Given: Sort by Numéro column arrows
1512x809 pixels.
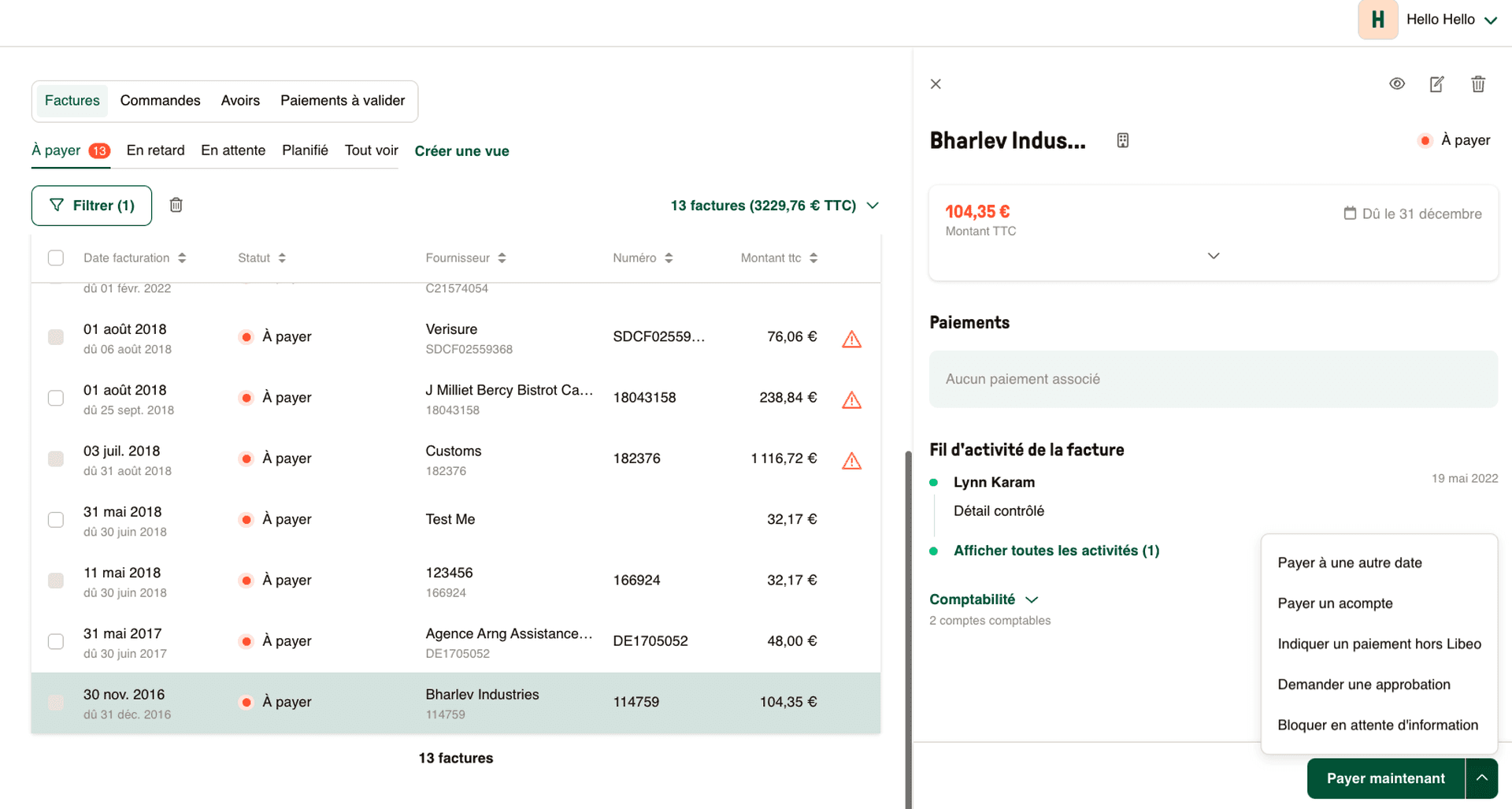Looking at the screenshot, I should (669, 258).
